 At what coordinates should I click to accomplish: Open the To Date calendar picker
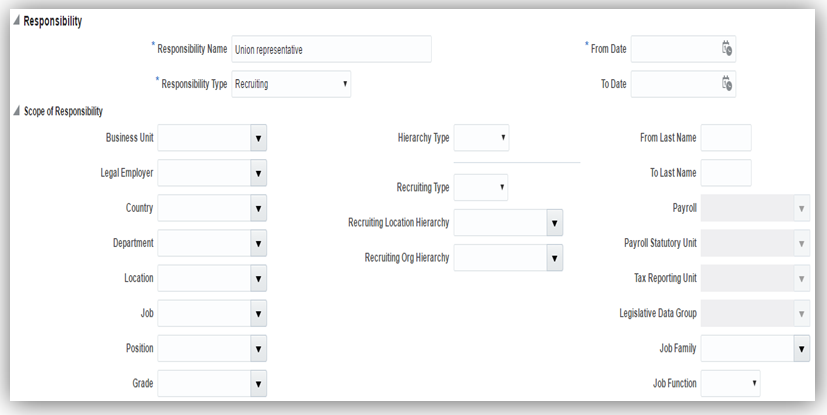(727, 84)
